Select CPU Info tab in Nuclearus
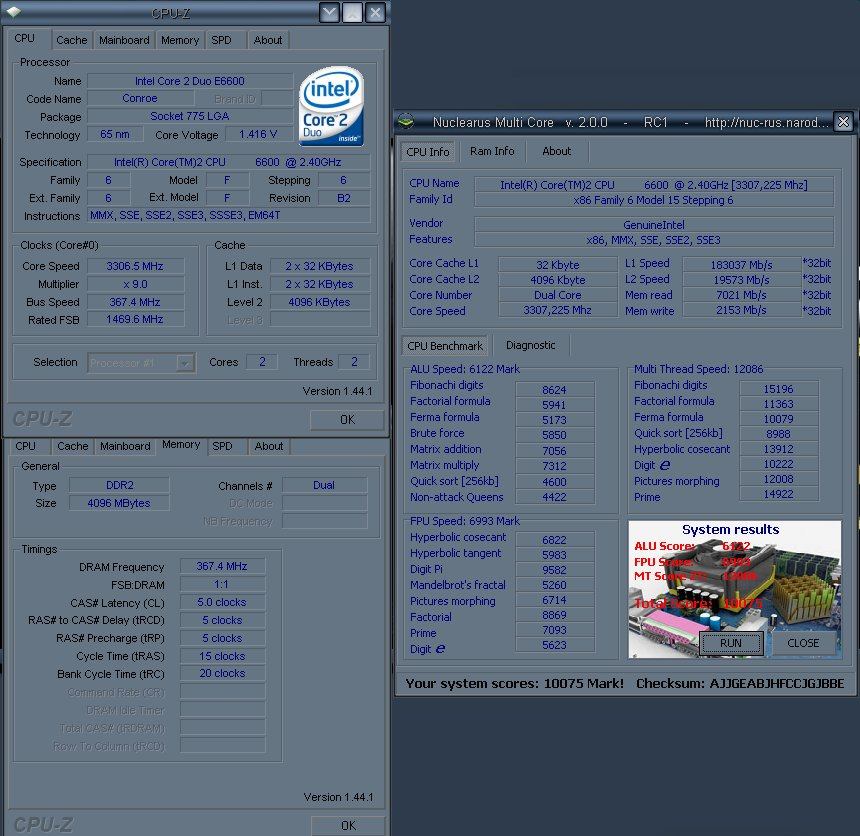 click(x=428, y=152)
